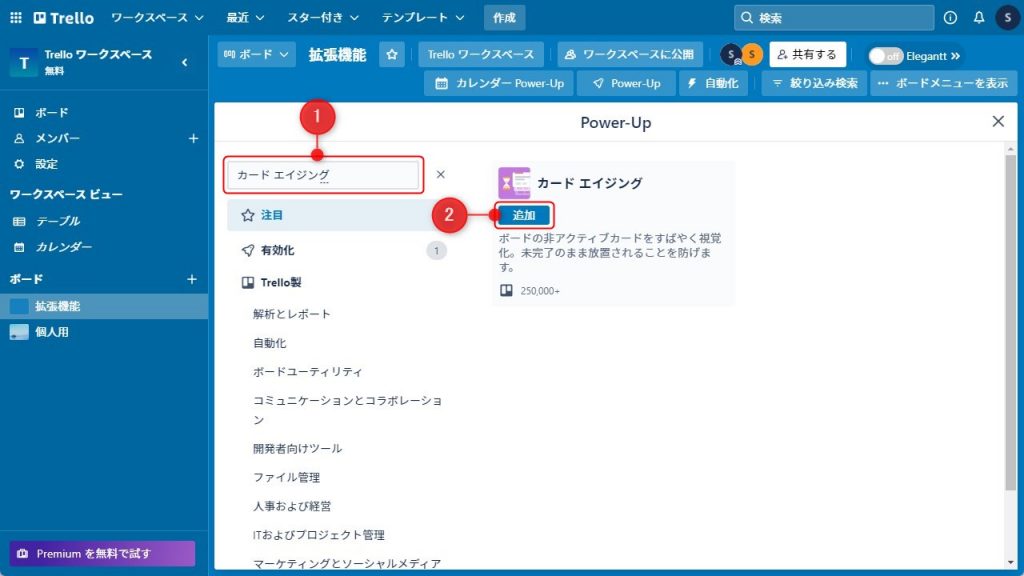Open 解析とレポート category
The image size is (1024, 576).
click(291, 314)
